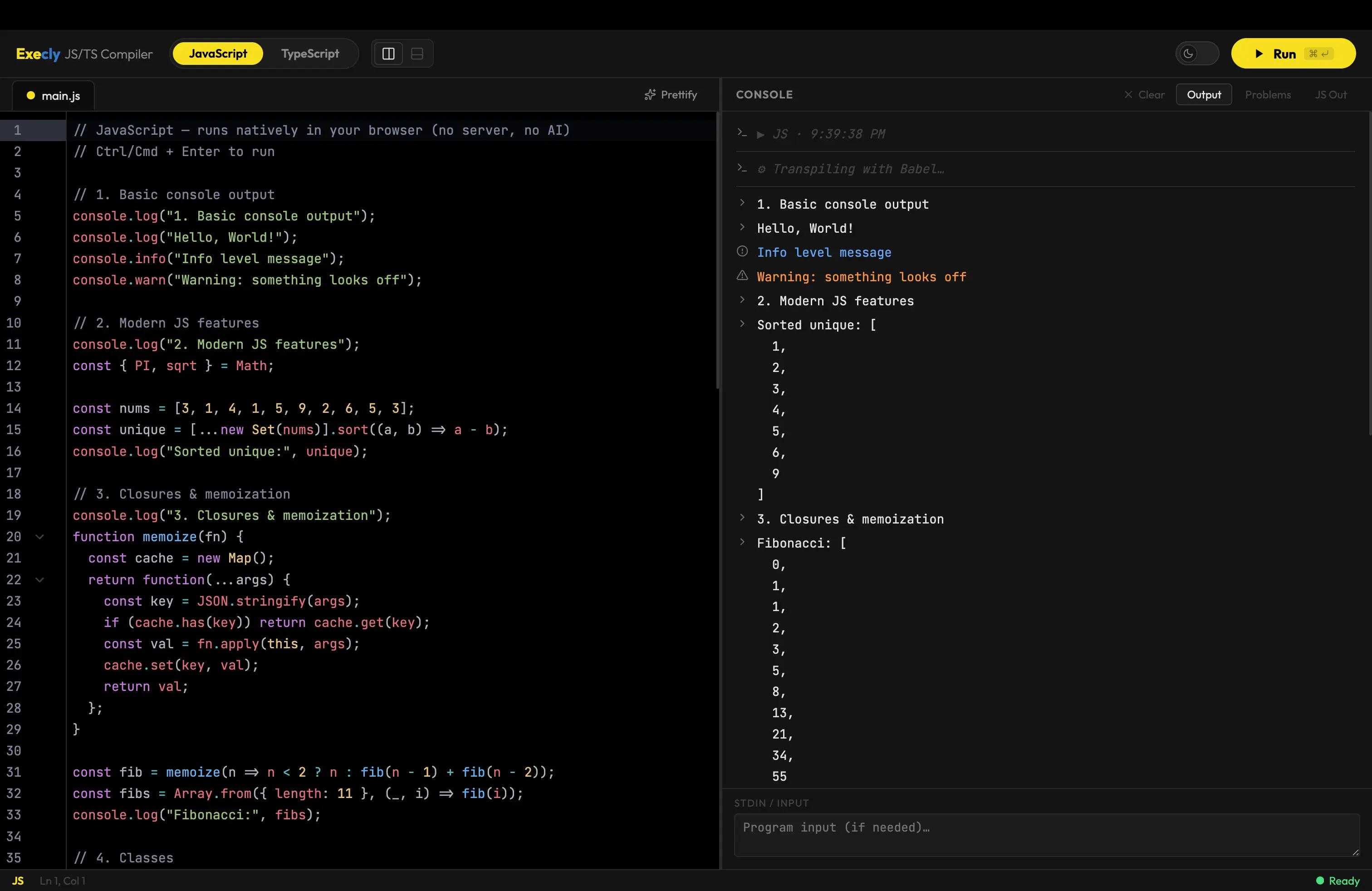Click chevron beside '3. Closures & memoization' log
This screenshot has height=891, width=1372.
[x=743, y=518]
